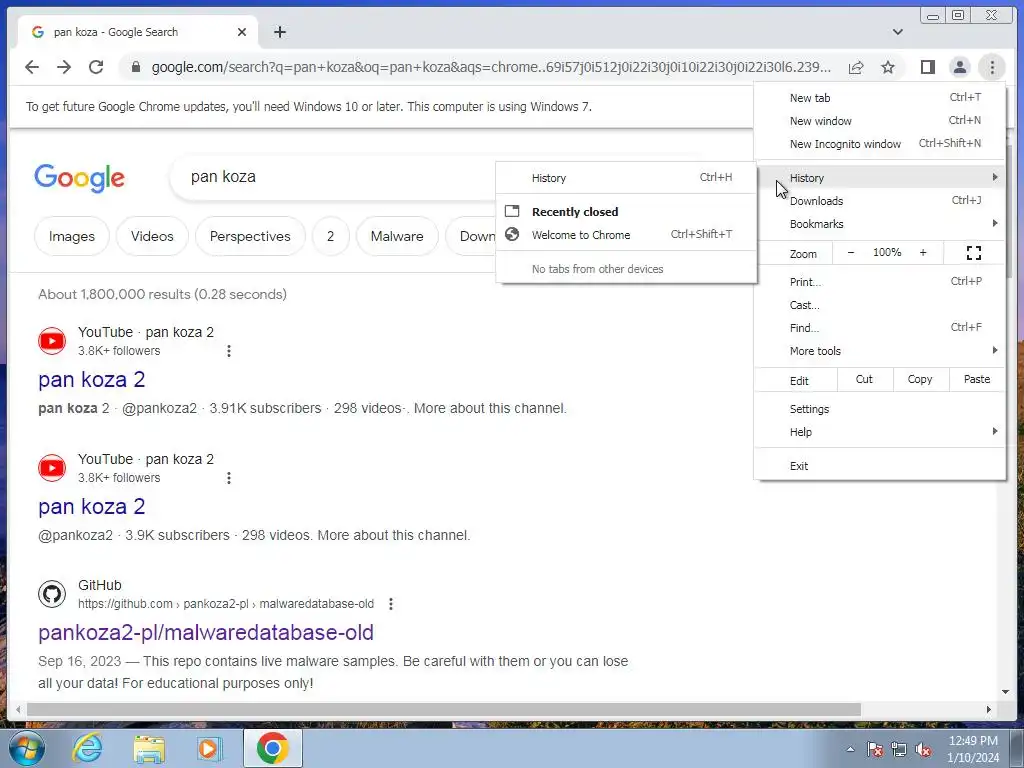Expand the Help submenu
This screenshot has width=1024, height=768.
click(880, 432)
